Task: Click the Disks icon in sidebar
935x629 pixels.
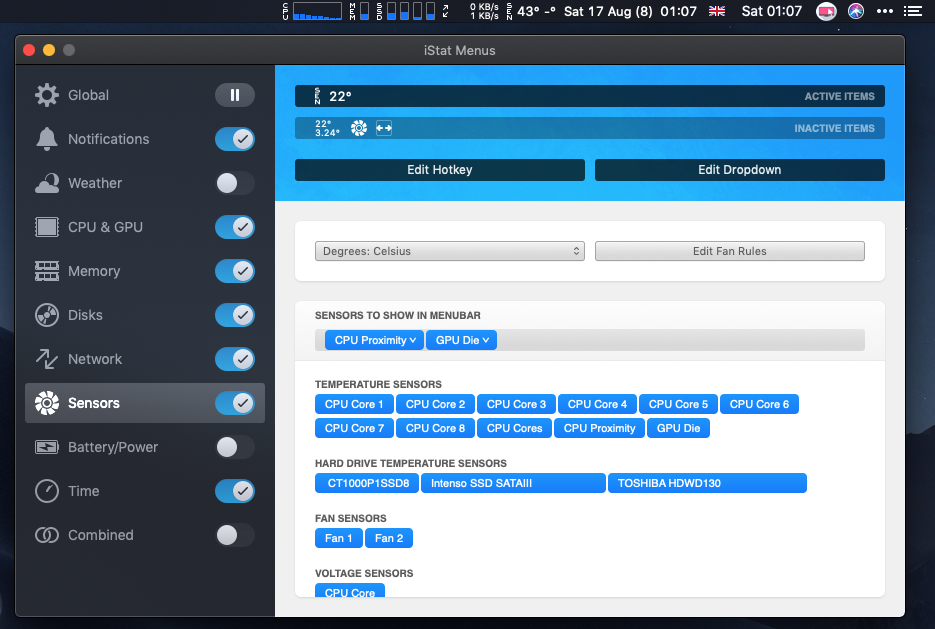Action: 47,315
